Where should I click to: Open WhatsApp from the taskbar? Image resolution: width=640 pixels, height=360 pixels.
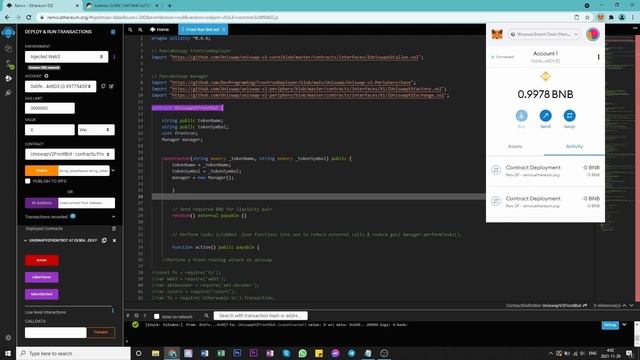pos(302,353)
